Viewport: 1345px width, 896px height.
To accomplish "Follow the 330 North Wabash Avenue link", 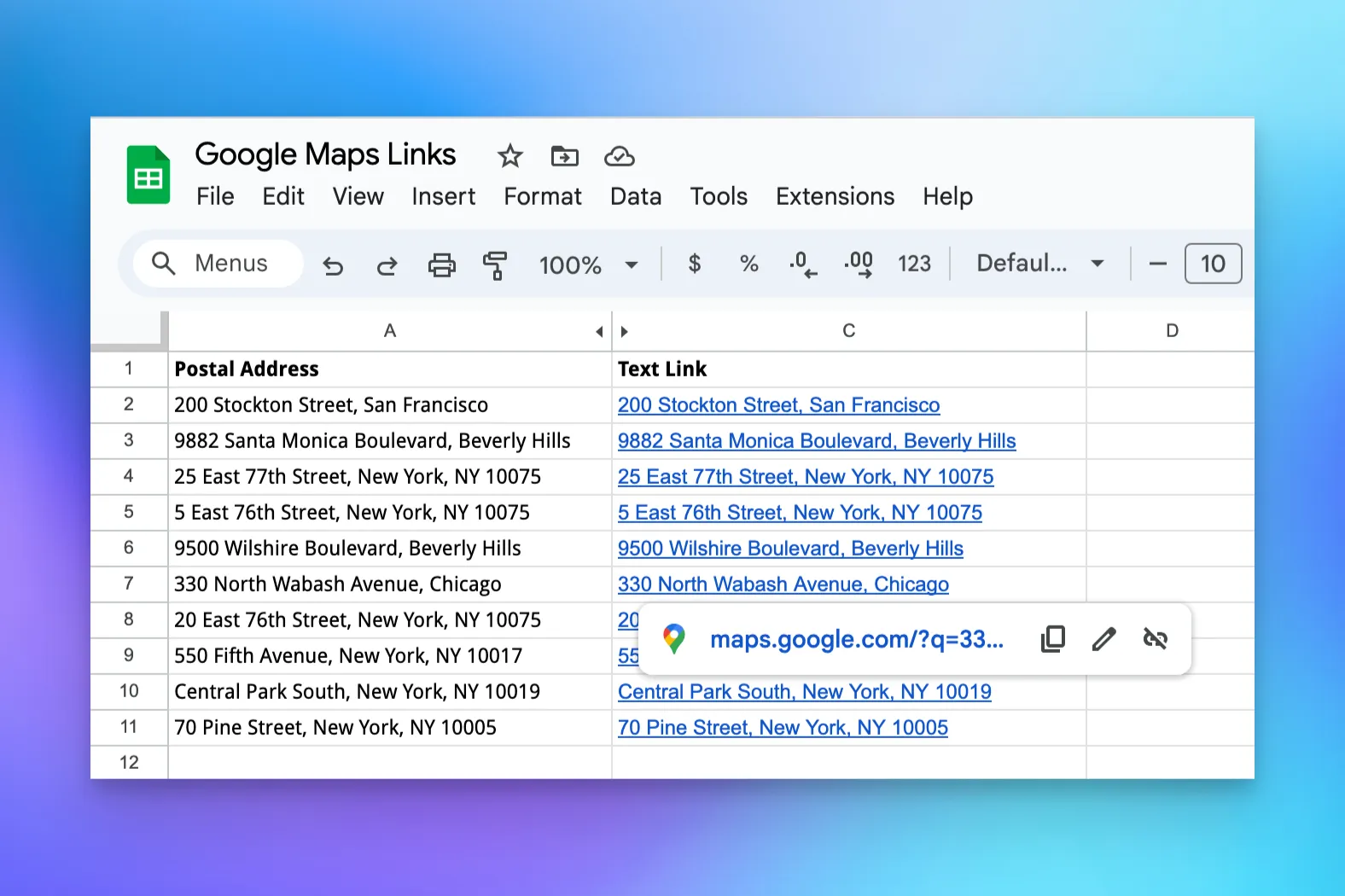I will tap(783, 585).
